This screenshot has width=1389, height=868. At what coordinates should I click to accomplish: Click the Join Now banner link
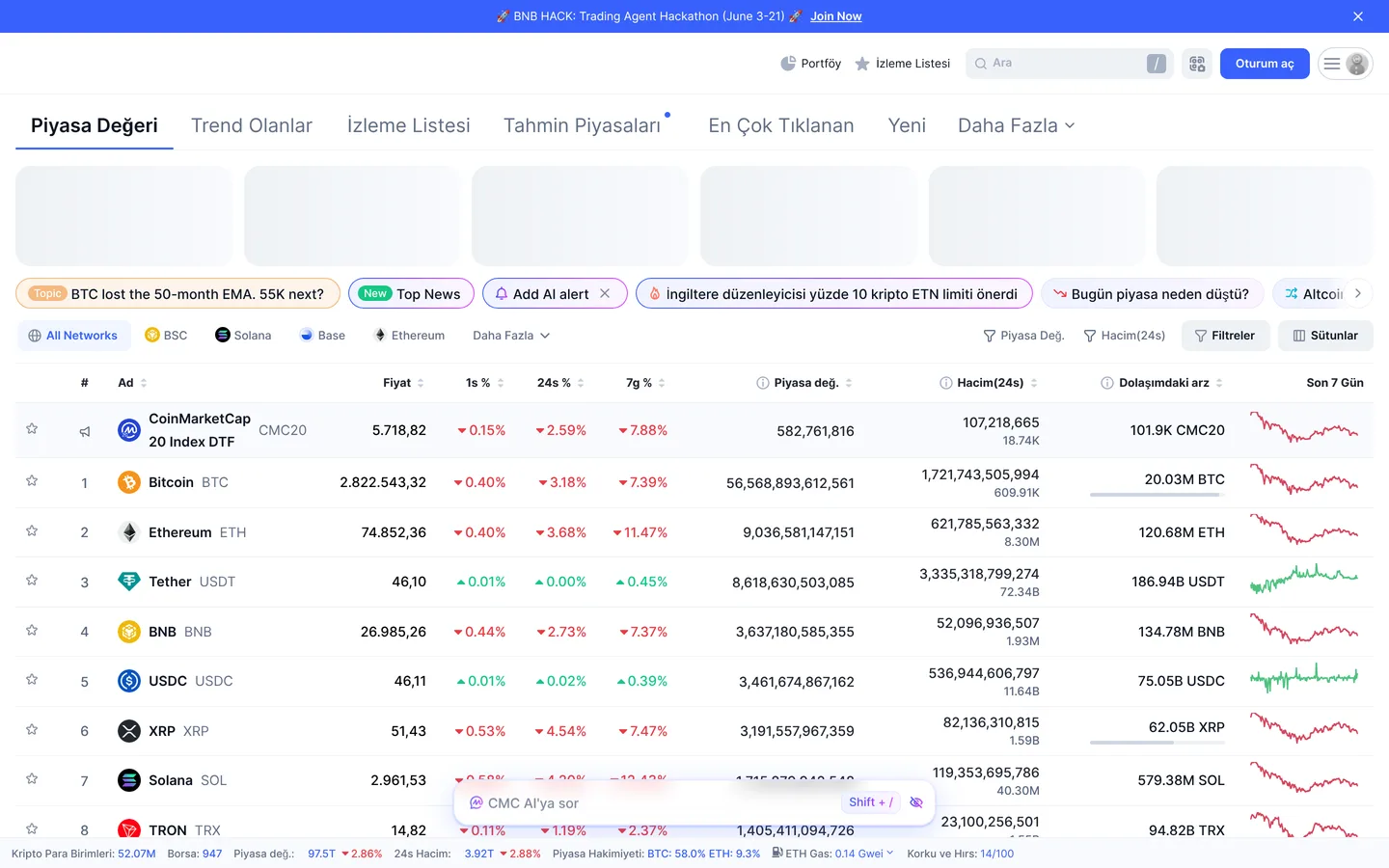click(835, 16)
